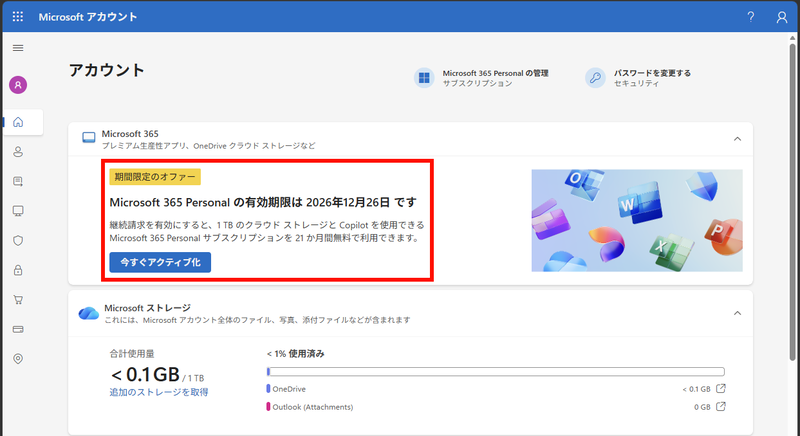The height and width of the screenshot is (436, 800).
Task: Collapse the Microsoft 365 section
Action: click(737, 139)
